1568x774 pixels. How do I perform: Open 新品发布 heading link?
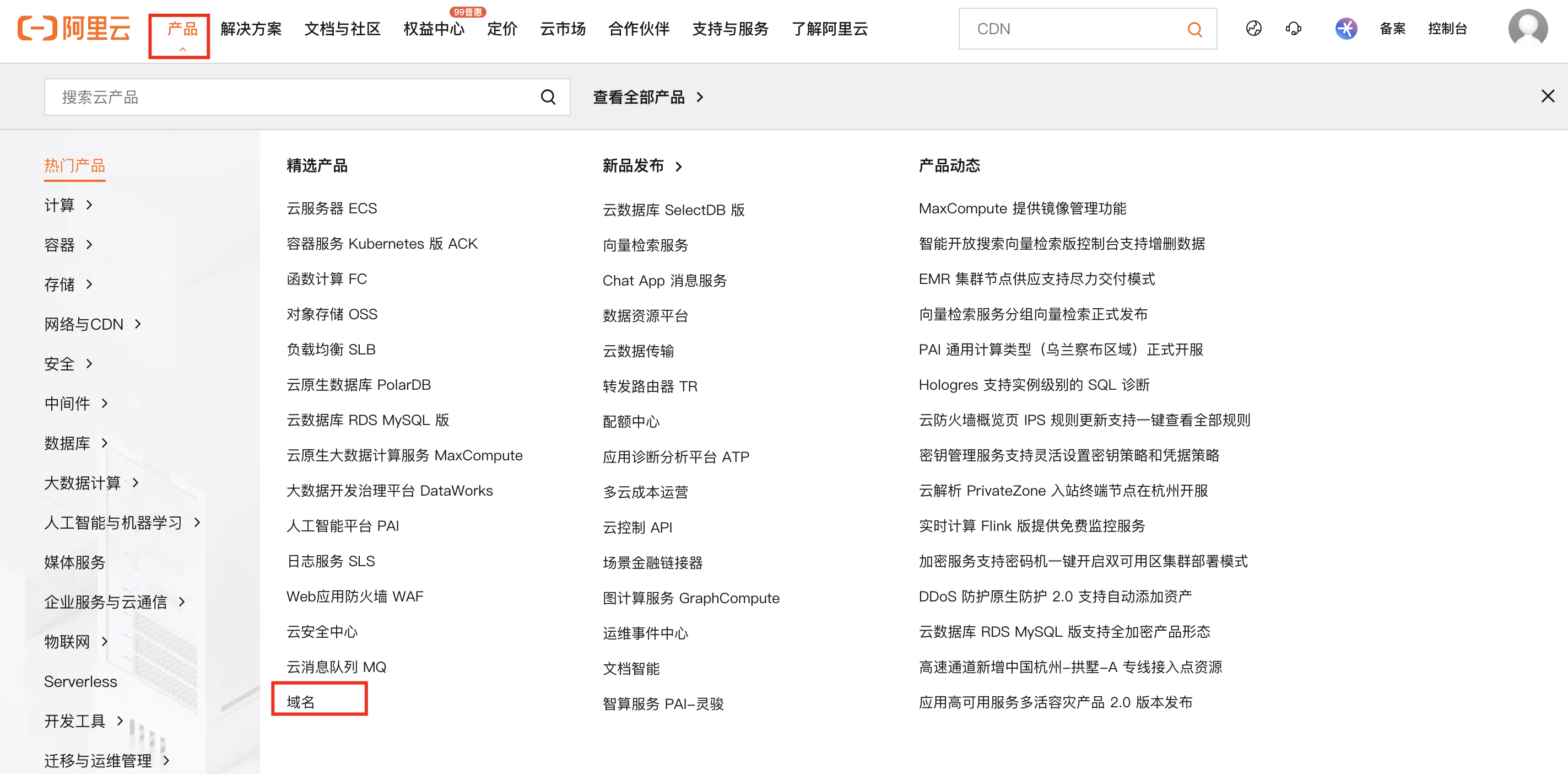pos(642,165)
